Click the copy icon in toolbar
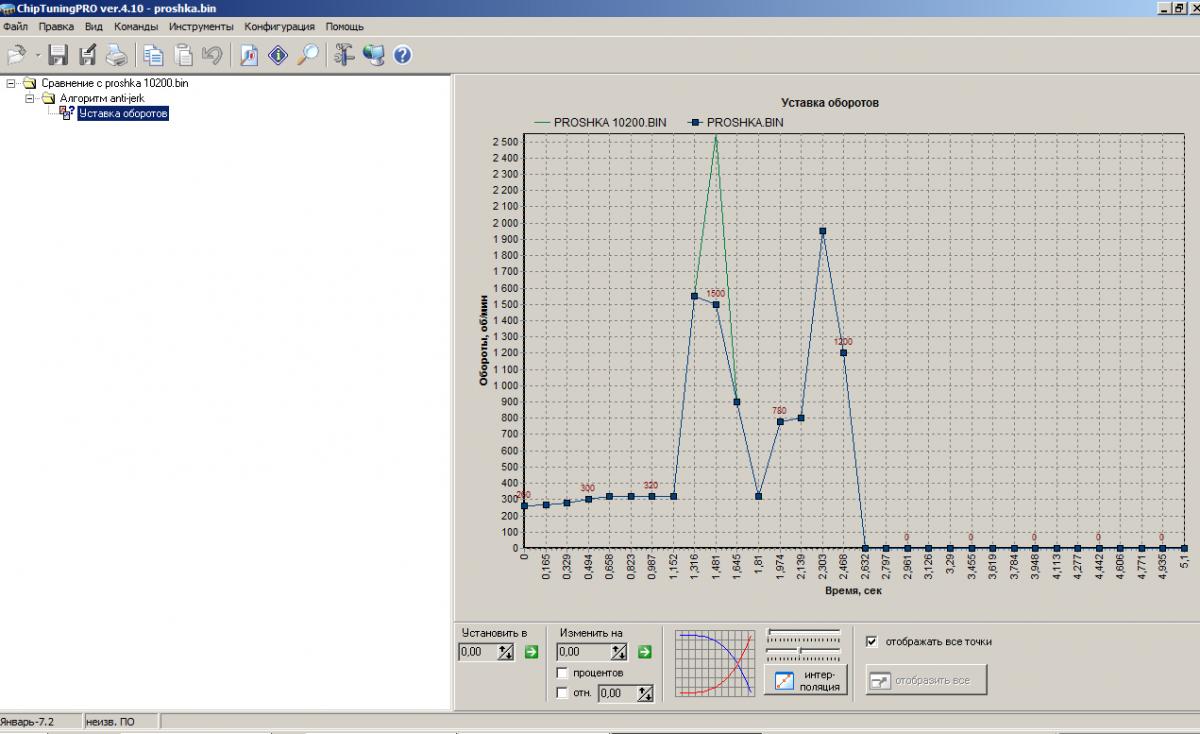This screenshot has width=1200, height=734. tap(153, 55)
